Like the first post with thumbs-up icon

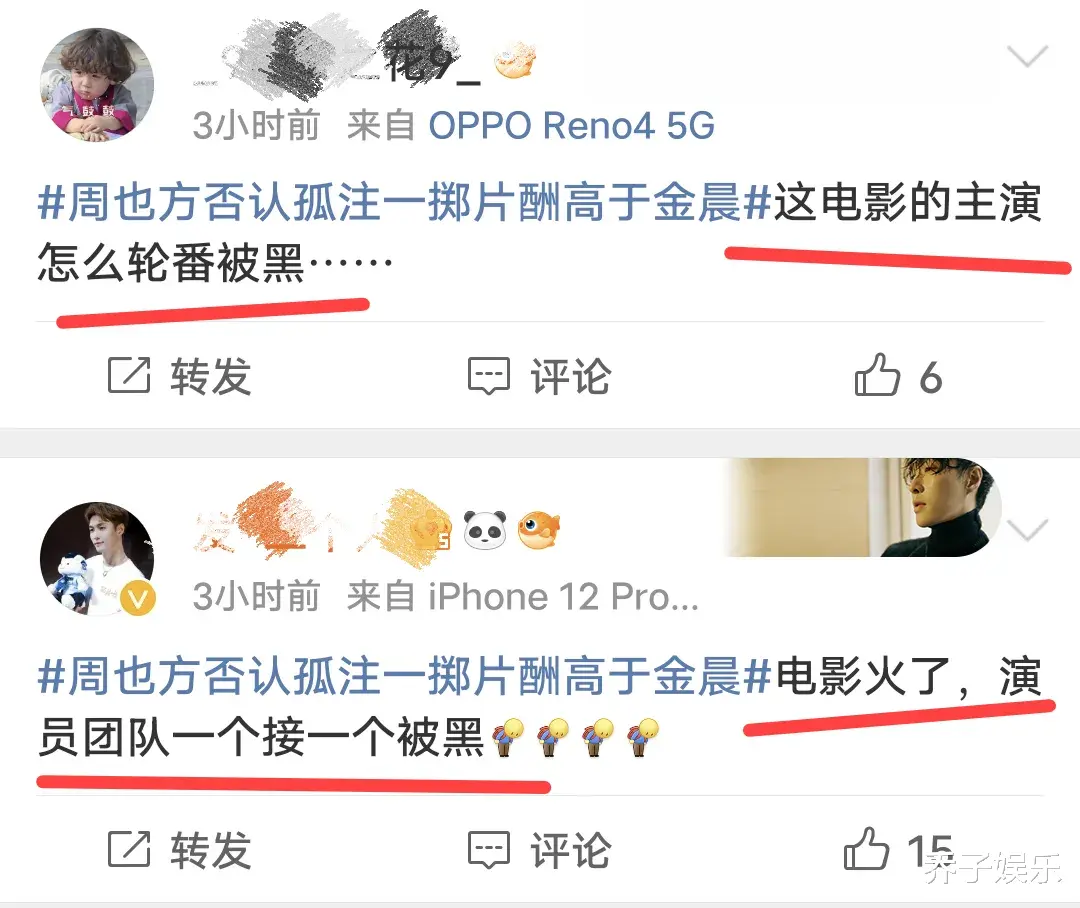coord(877,375)
